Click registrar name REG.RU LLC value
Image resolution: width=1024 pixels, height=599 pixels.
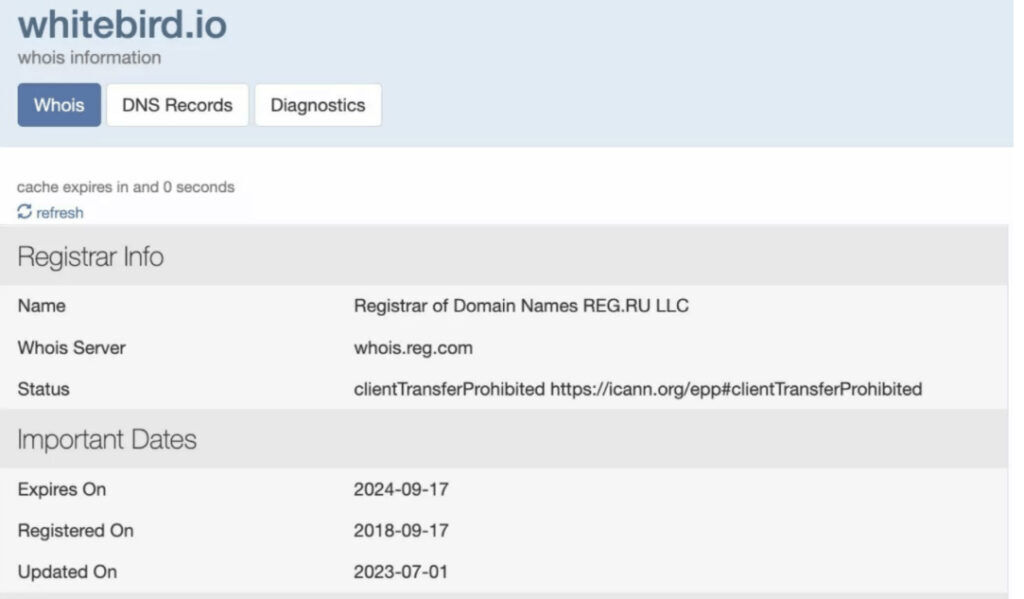coord(521,307)
